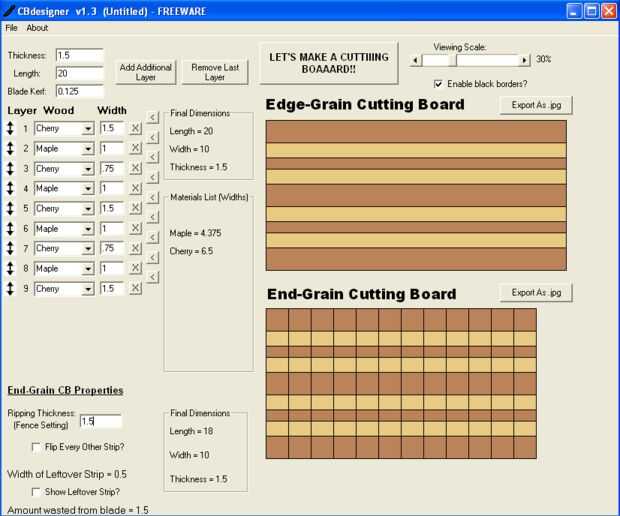The image size is (620, 516).
Task: Click the End-Grain cutting board preview image
Action: [401, 384]
